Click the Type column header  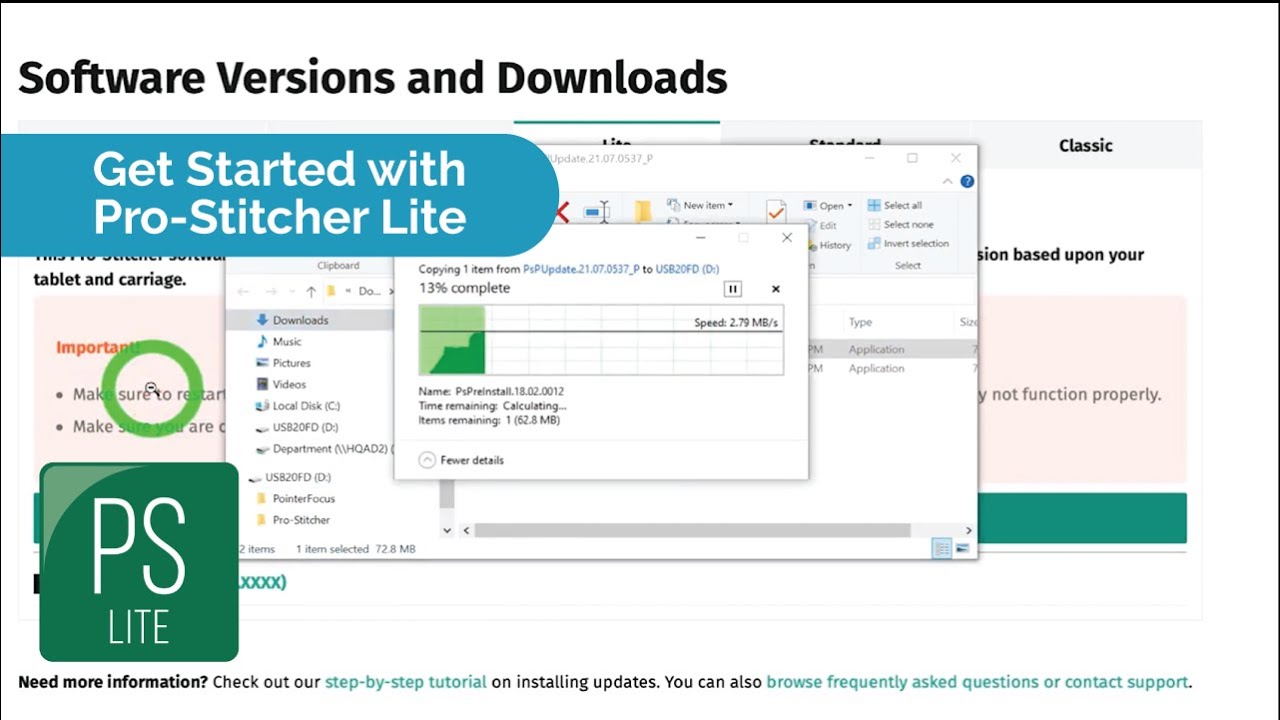point(860,322)
